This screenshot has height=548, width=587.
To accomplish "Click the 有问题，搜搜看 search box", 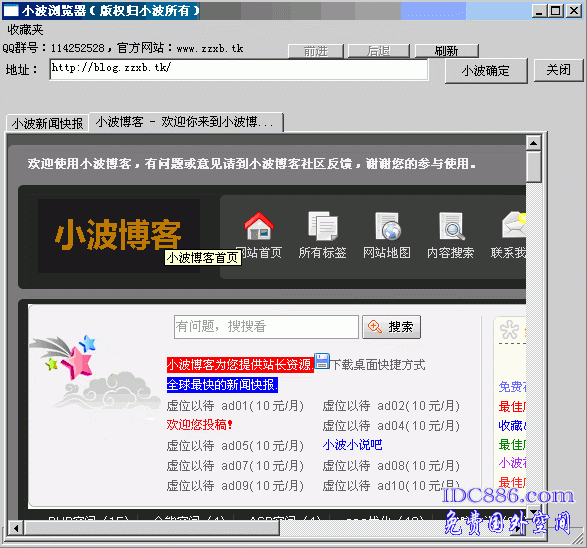I will click(x=266, y=327).
